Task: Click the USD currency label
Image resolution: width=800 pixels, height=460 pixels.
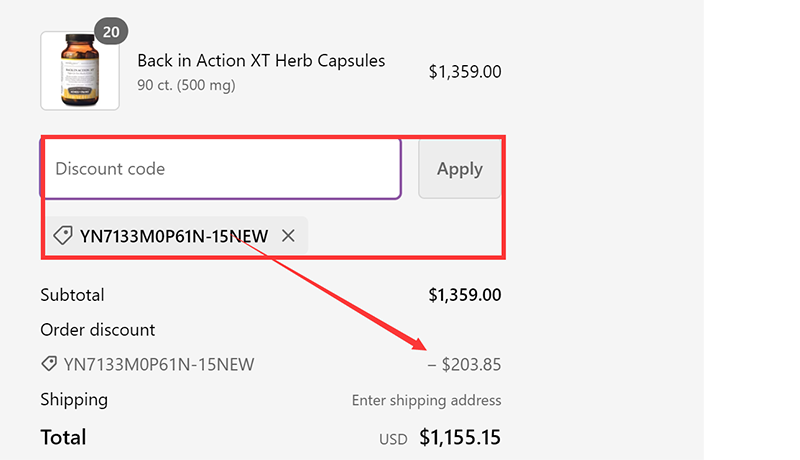Action: [393, 439]
